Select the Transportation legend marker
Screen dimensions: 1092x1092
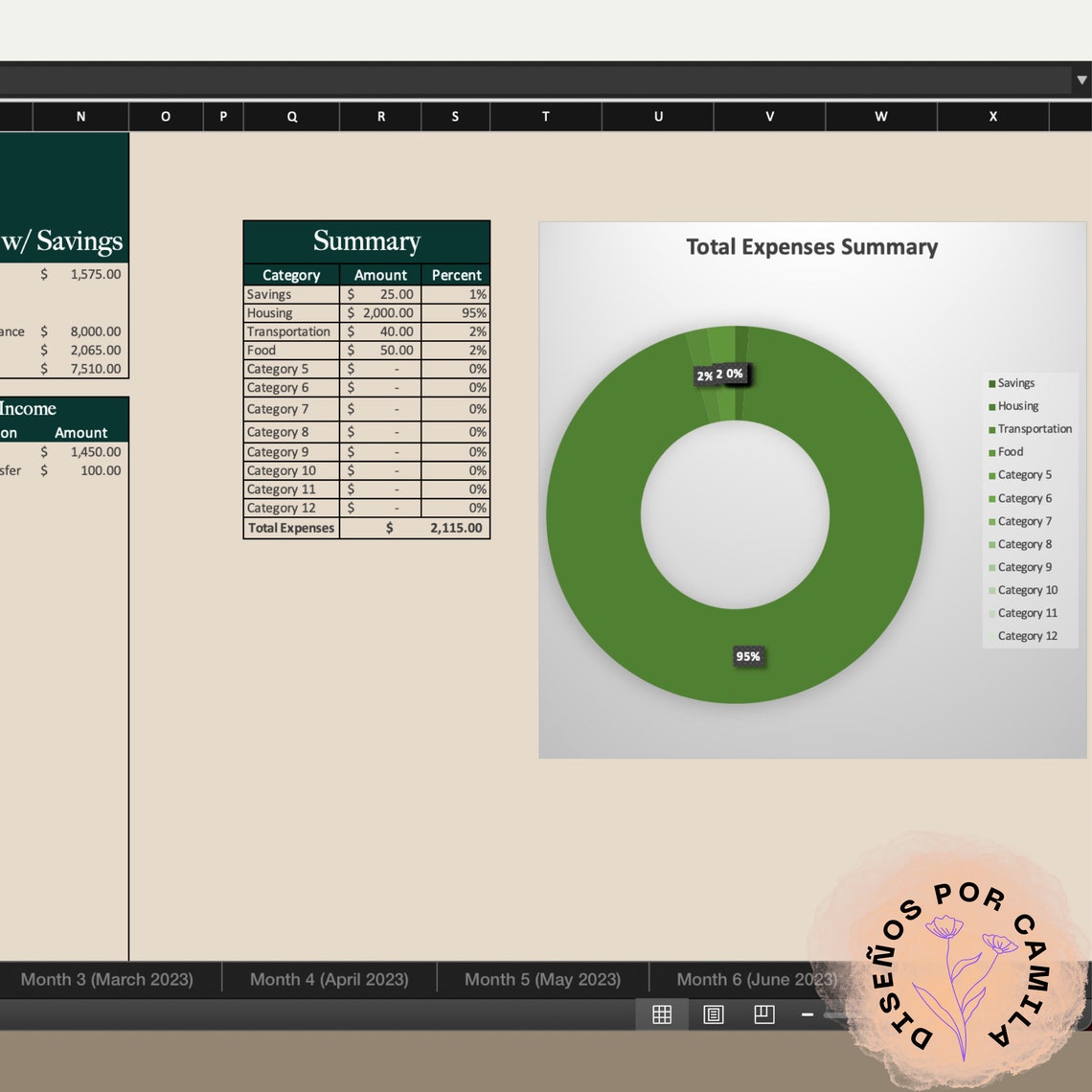[x=991, y=428]
